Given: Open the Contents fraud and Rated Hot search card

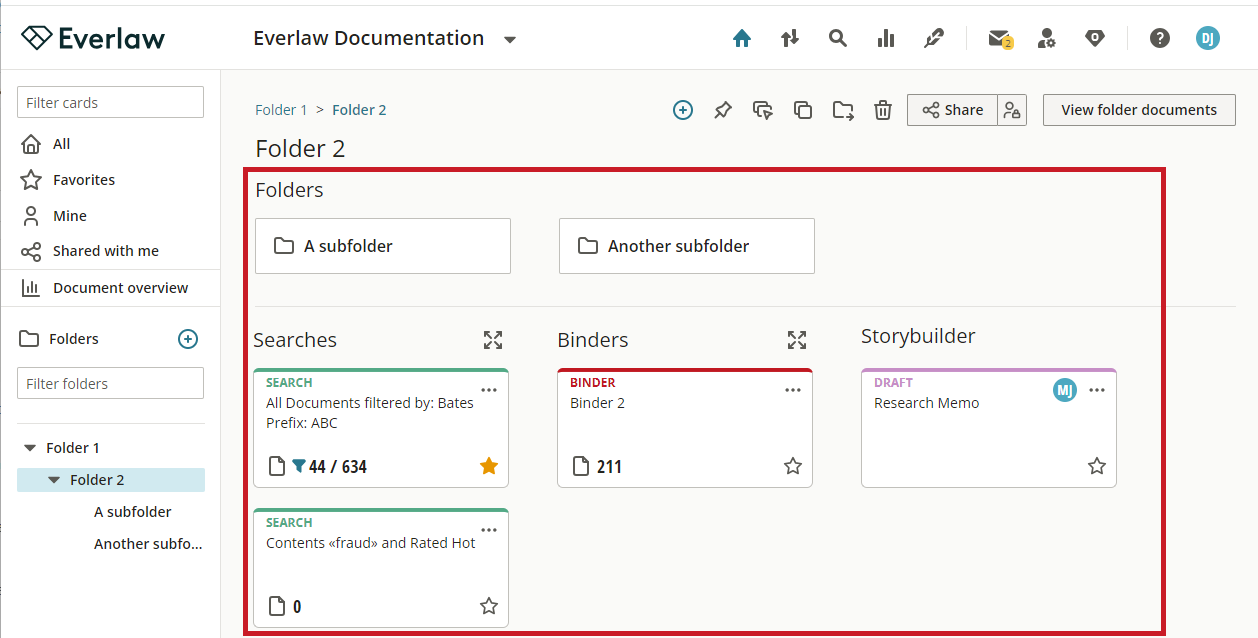Looking at the screenshot, I should point(381,568).
